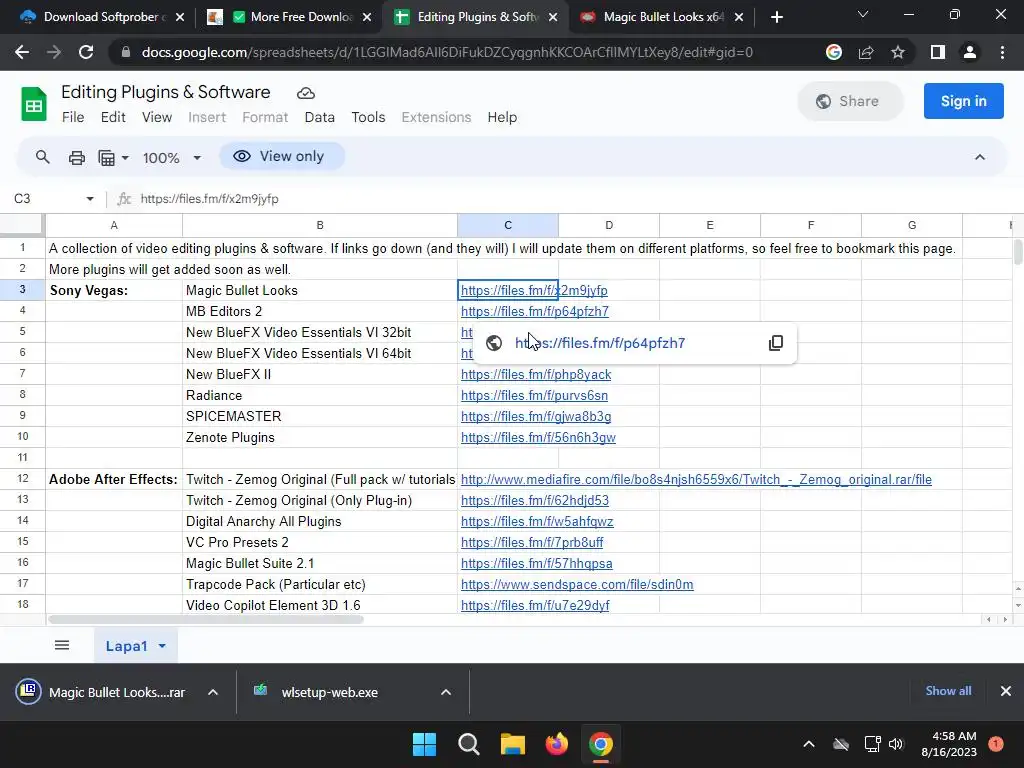This screenshot has width=1024, height=768.
Task: Open the 100% zoom dropdown
Action: tap(172, 157)
